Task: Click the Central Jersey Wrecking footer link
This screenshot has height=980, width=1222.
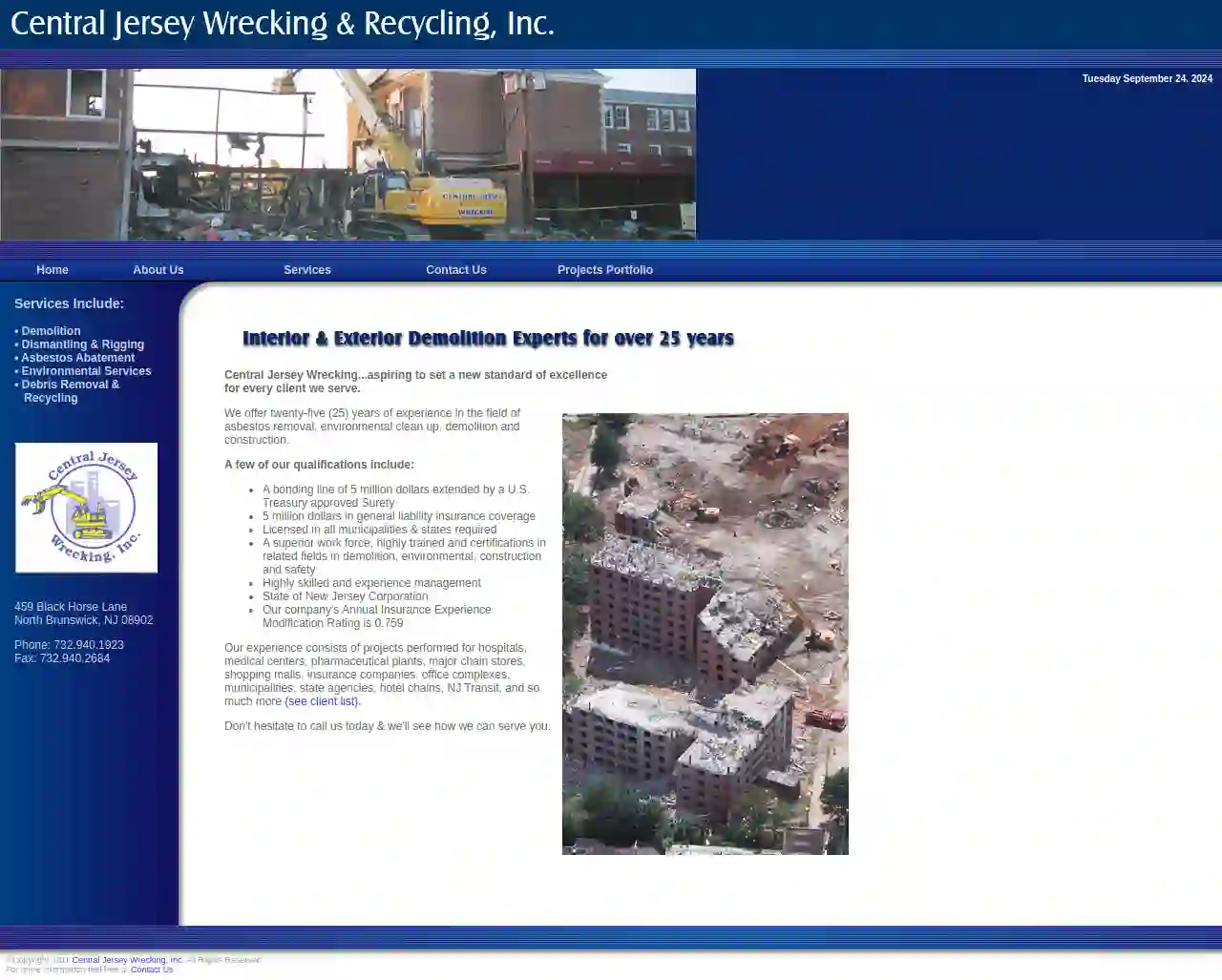Action: (127, 960)
